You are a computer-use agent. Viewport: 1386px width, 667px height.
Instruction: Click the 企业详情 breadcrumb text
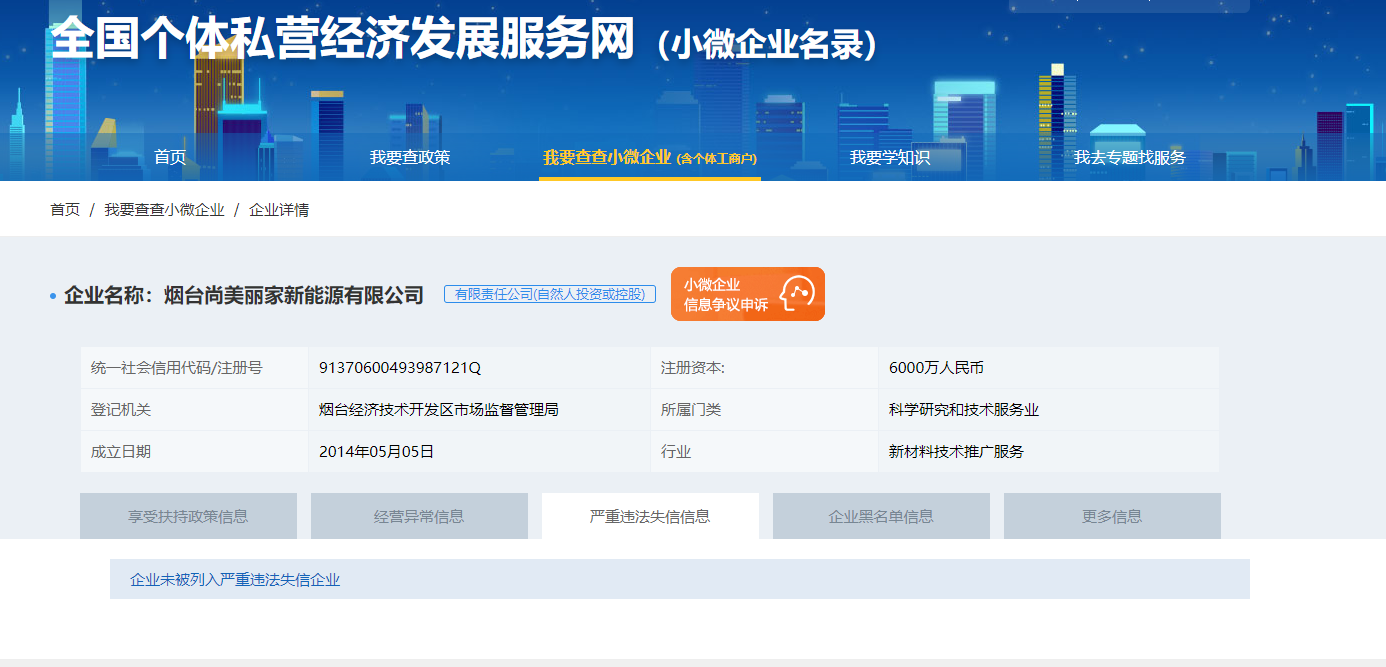(279, 210)
